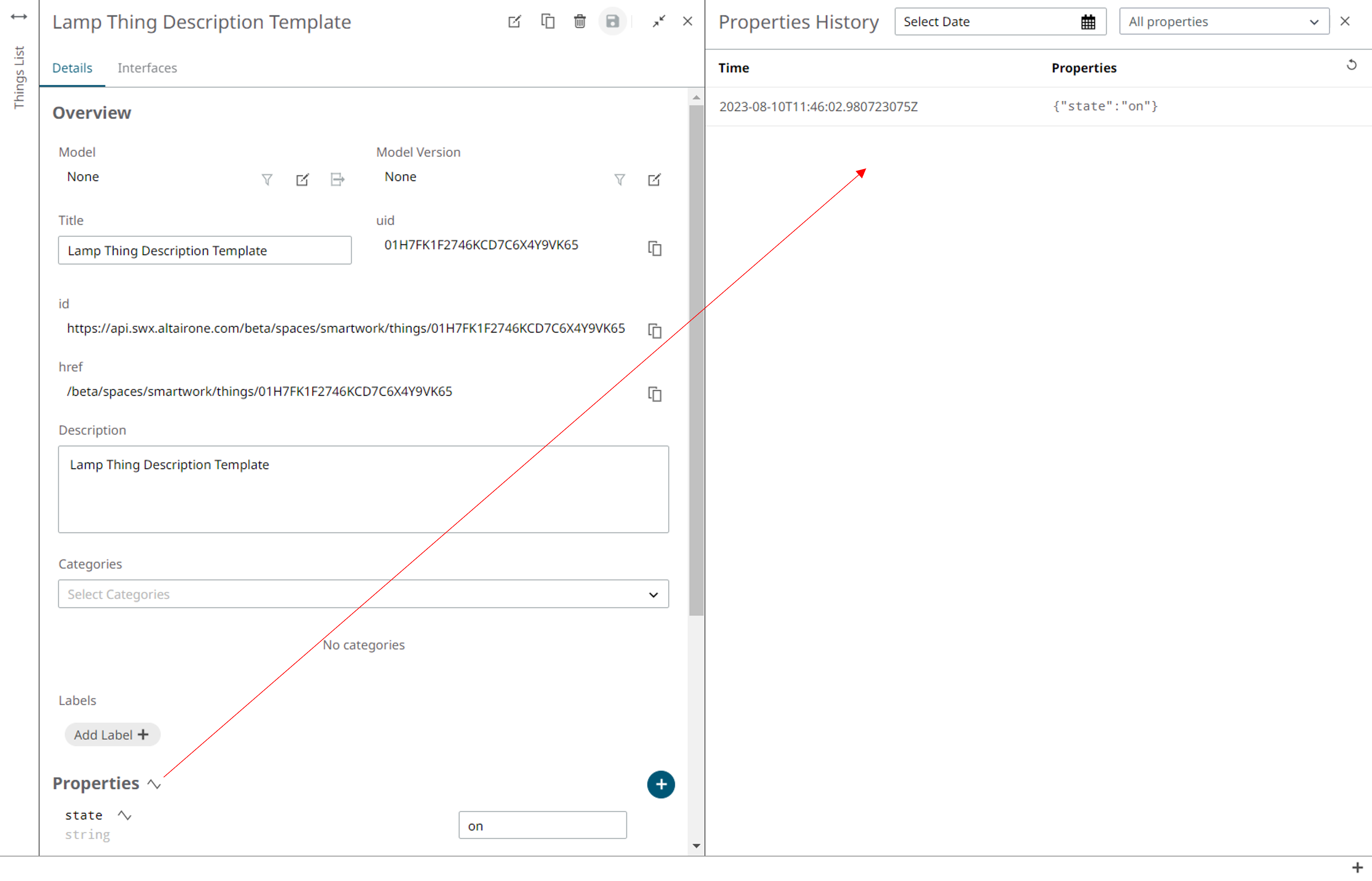
Task: Collapse the panel using shrink arrows icon
Action: click(x=659, y=22)
